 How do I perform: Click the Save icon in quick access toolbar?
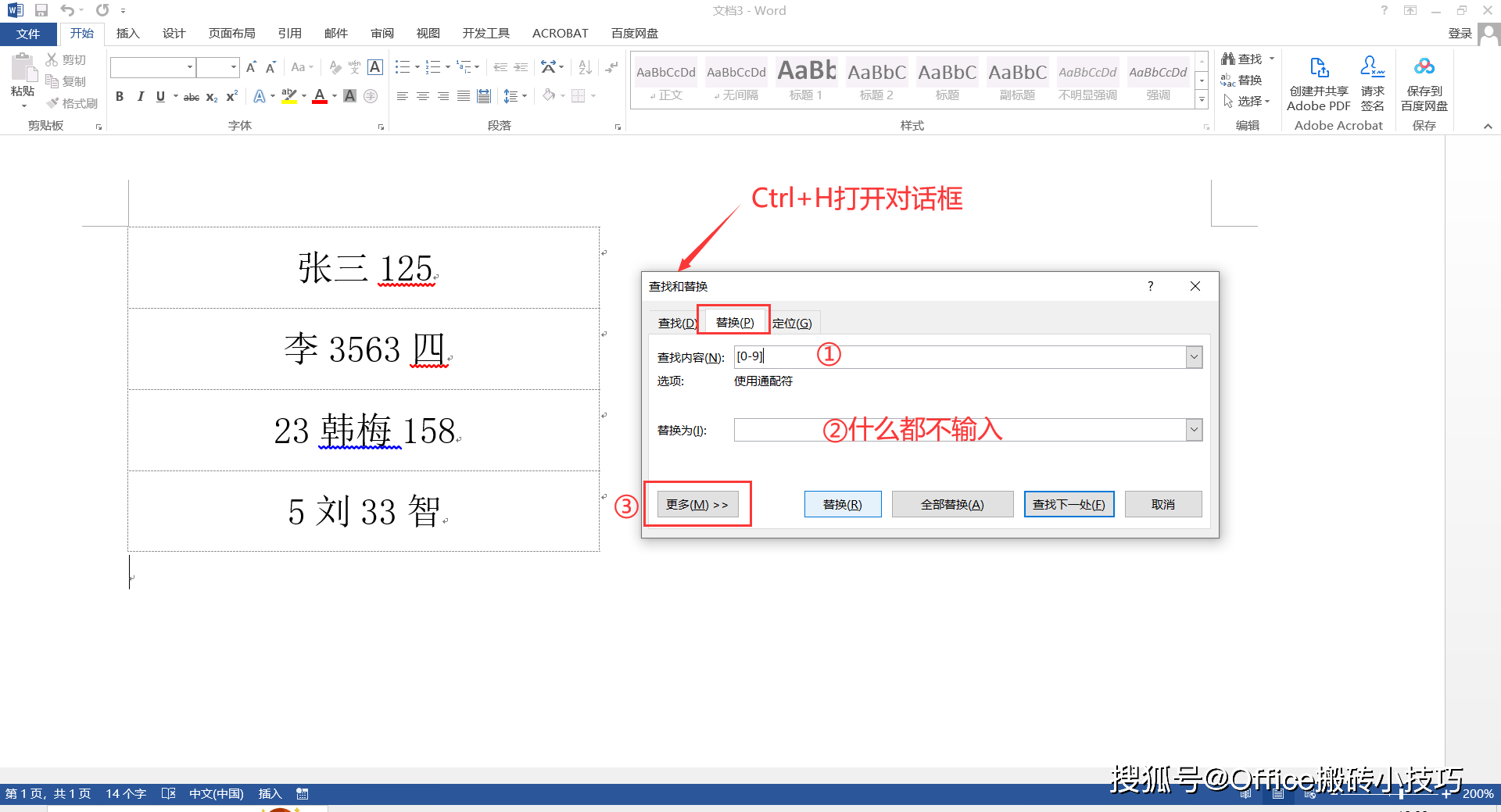coord(41,10)
